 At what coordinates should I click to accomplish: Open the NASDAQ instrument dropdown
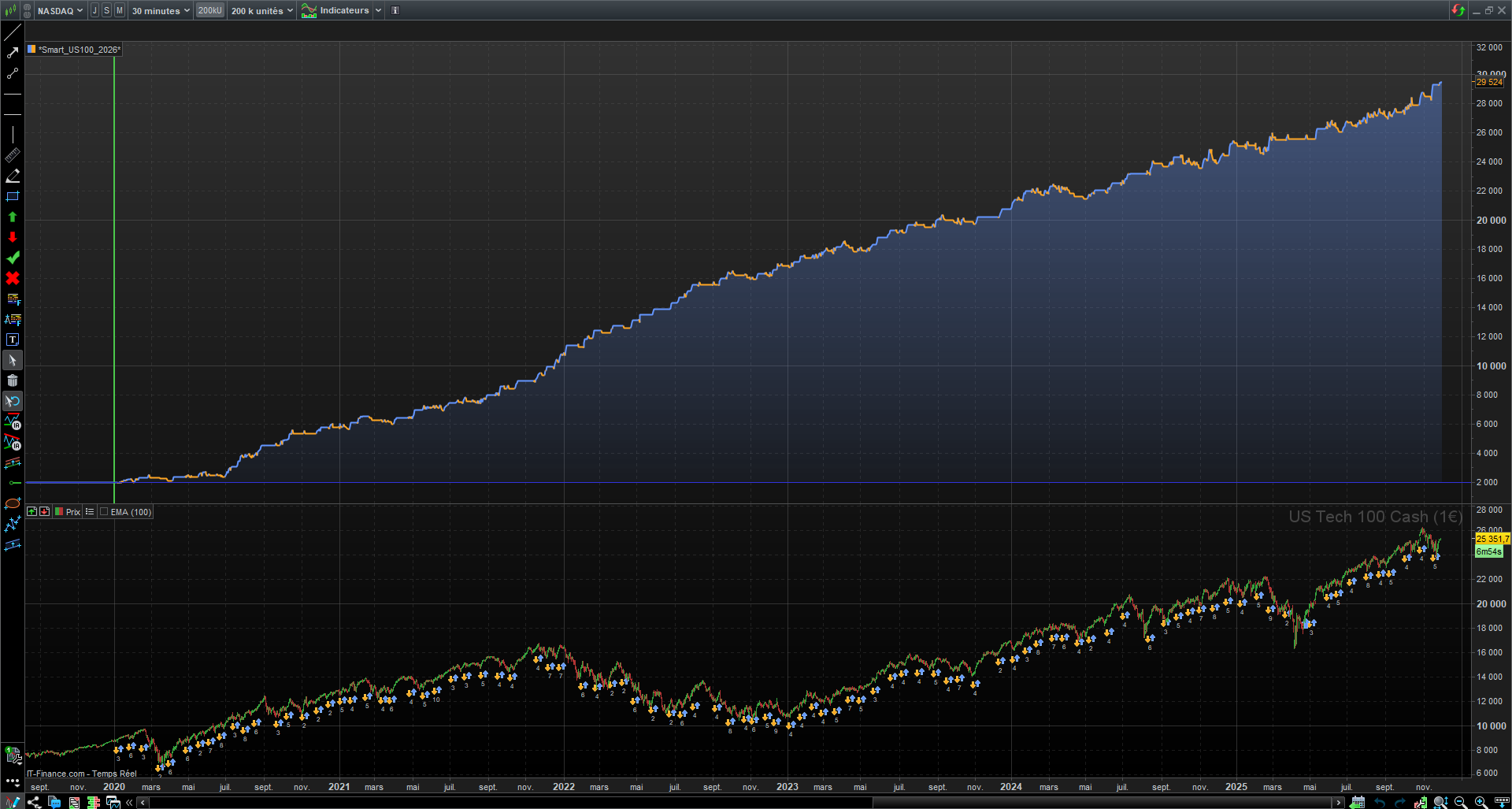coord(60,10)
